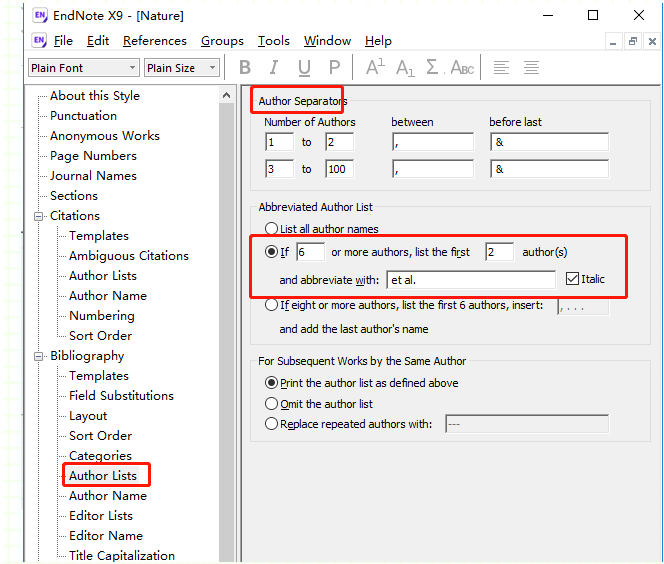
Task: Click the list first 2 authors field
Action: (x=500, y=252)
